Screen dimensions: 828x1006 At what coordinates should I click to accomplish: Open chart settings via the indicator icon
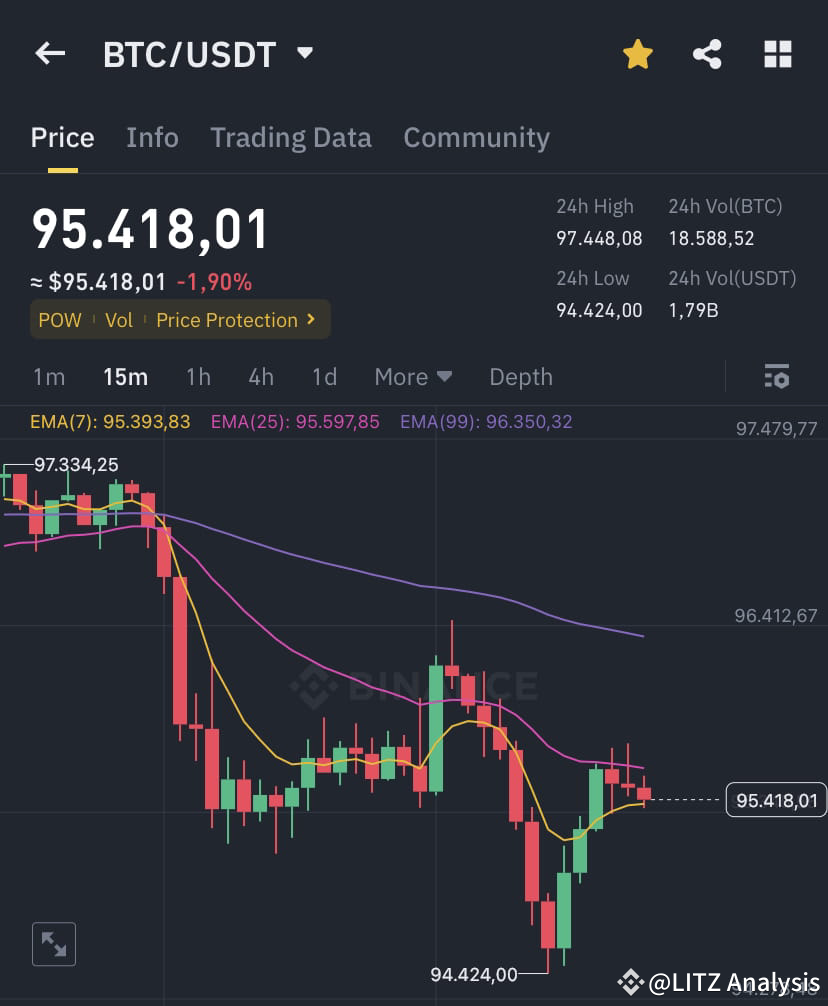[x=777, y=376]
